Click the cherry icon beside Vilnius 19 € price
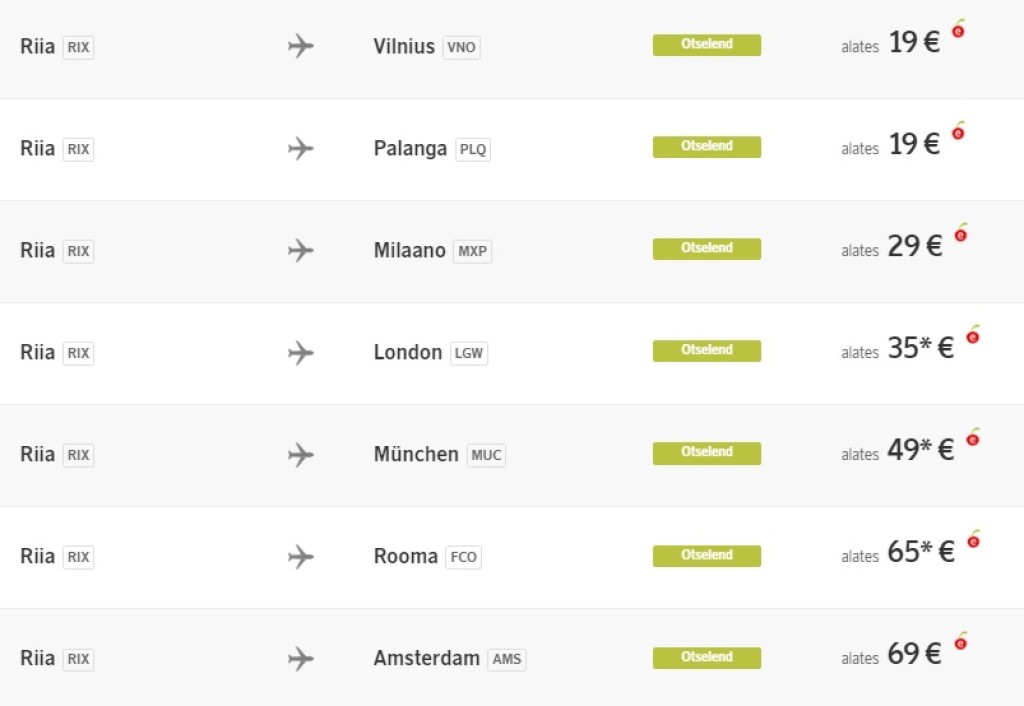This screenshot has height=706, width=1024. 958,30
